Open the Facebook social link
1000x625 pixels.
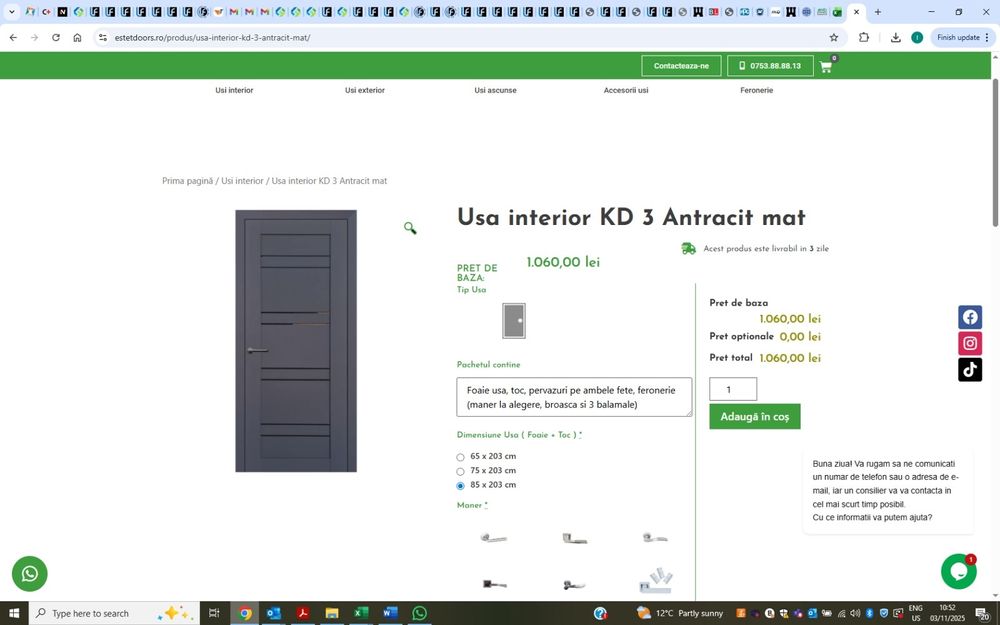click(x=969, y=317)
